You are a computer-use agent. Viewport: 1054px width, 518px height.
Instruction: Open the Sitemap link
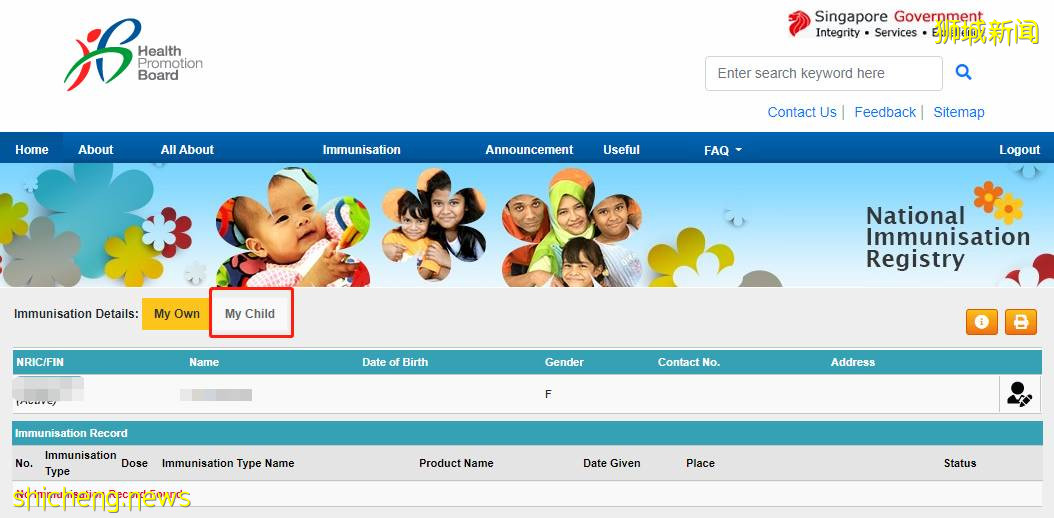pos(958,112)
